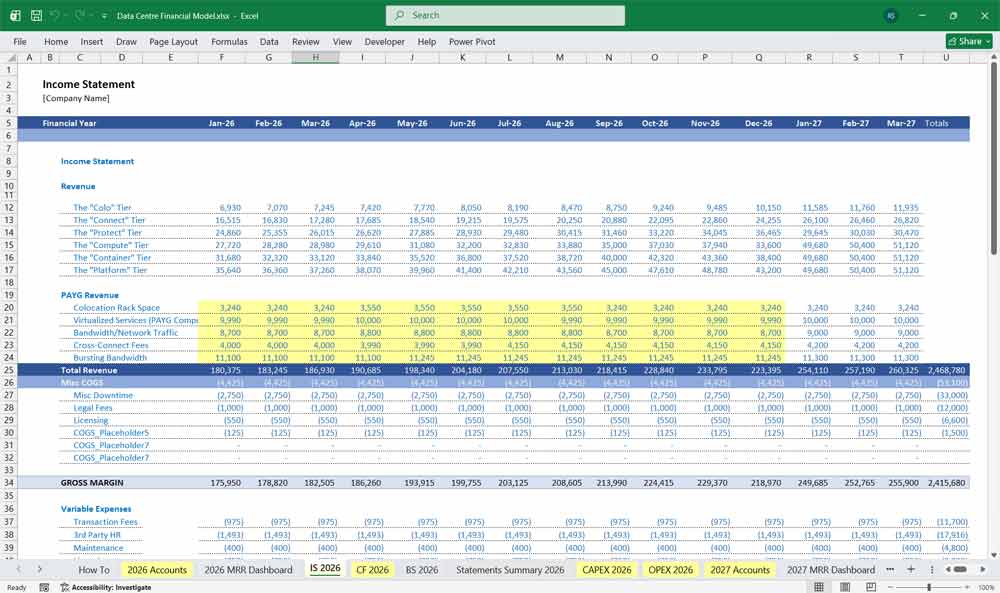Adjust zoom using the zoom slider
The height and width of the screenshot is (593, 1000).
930,585
